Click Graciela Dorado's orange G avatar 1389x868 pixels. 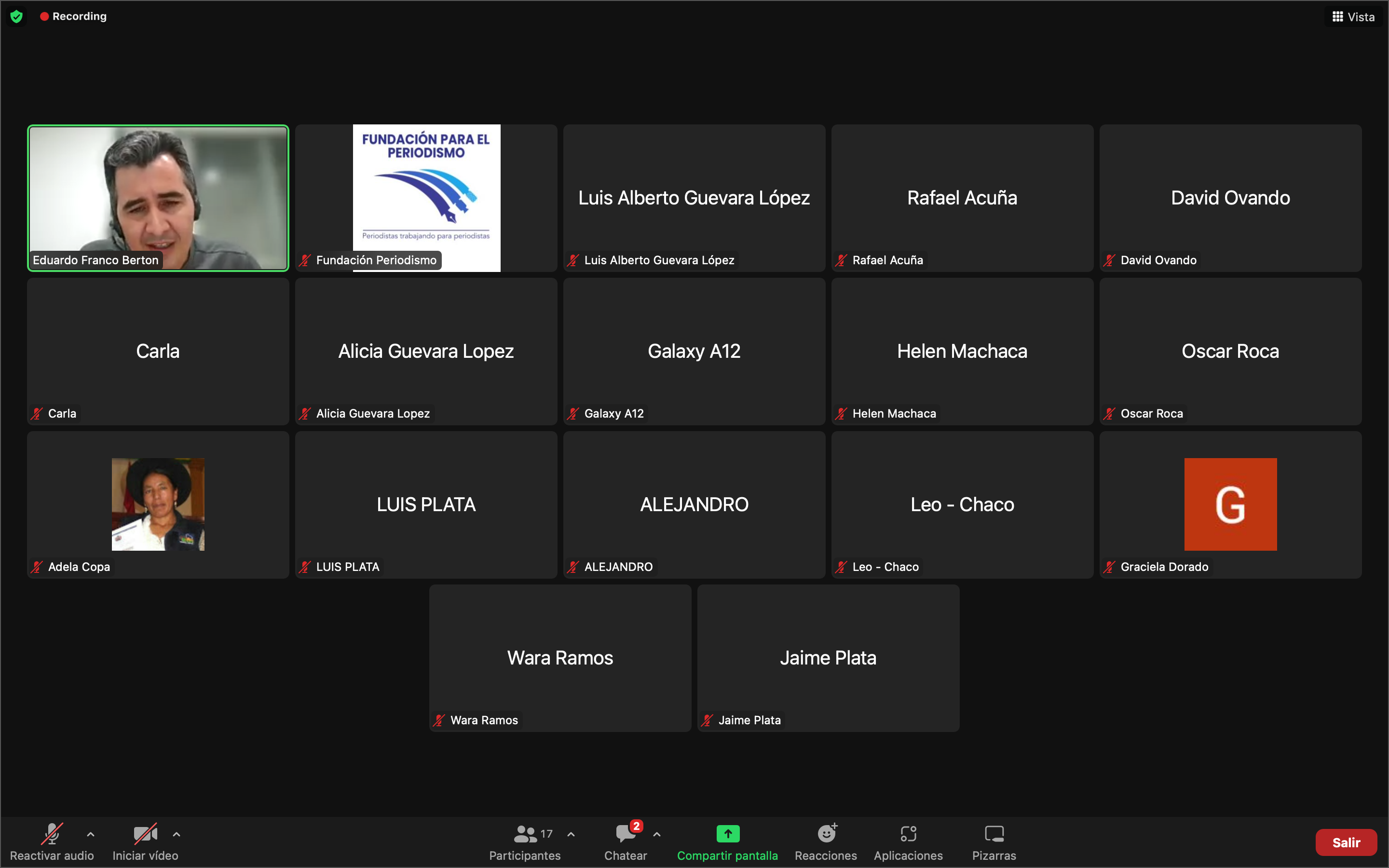[1230, 504]
